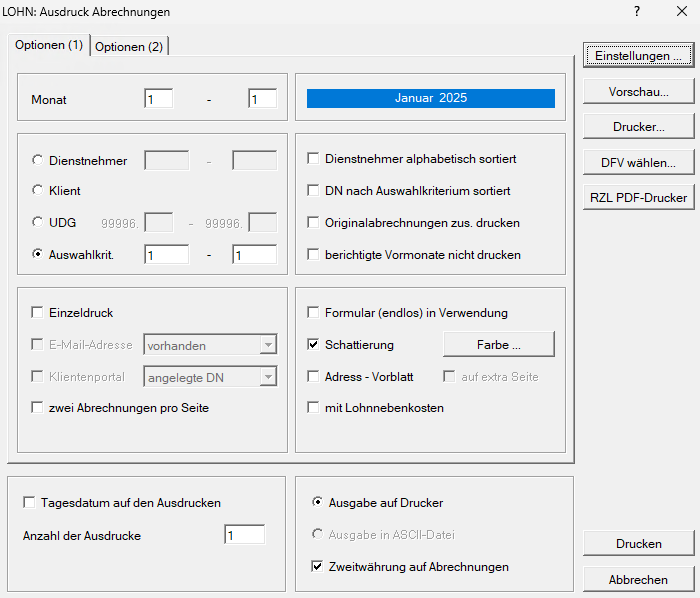The image size is (700, 598).
Task: Expand the E-Mail-Adresse 'vorhanden' dropdown
Action: (x=267, y=345)
